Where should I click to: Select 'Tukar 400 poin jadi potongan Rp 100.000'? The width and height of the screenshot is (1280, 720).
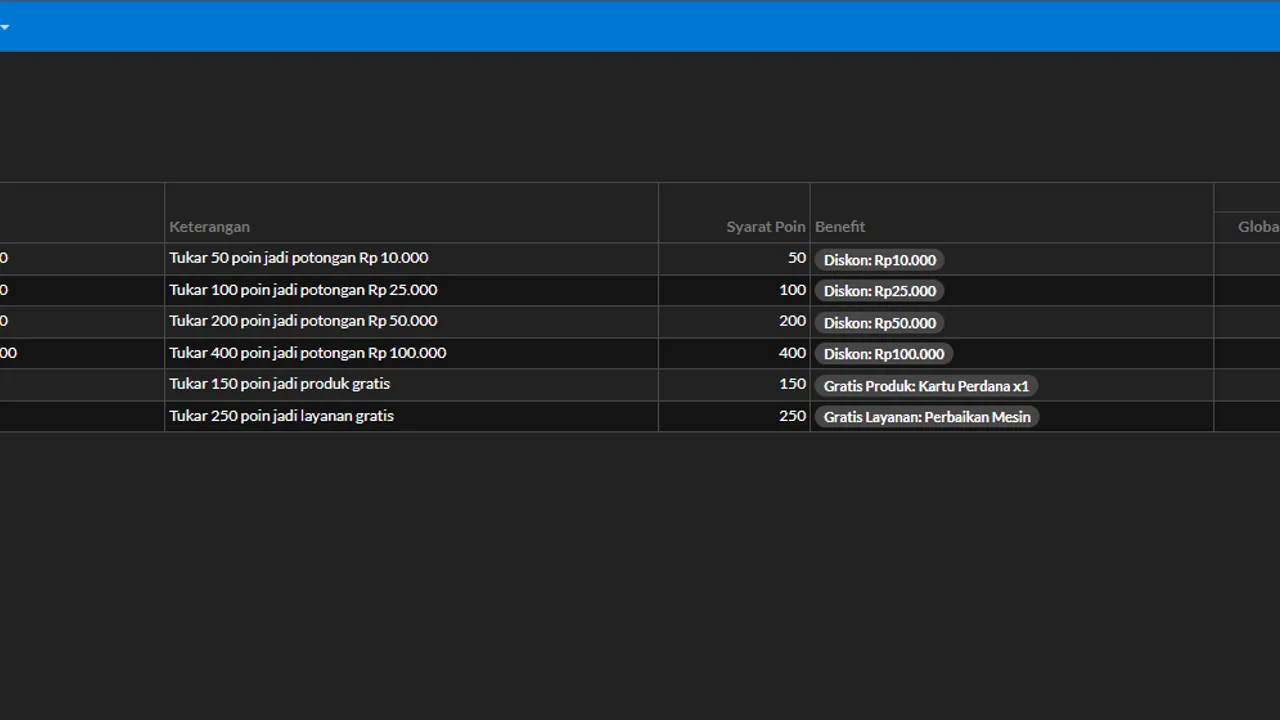[308, 353]
